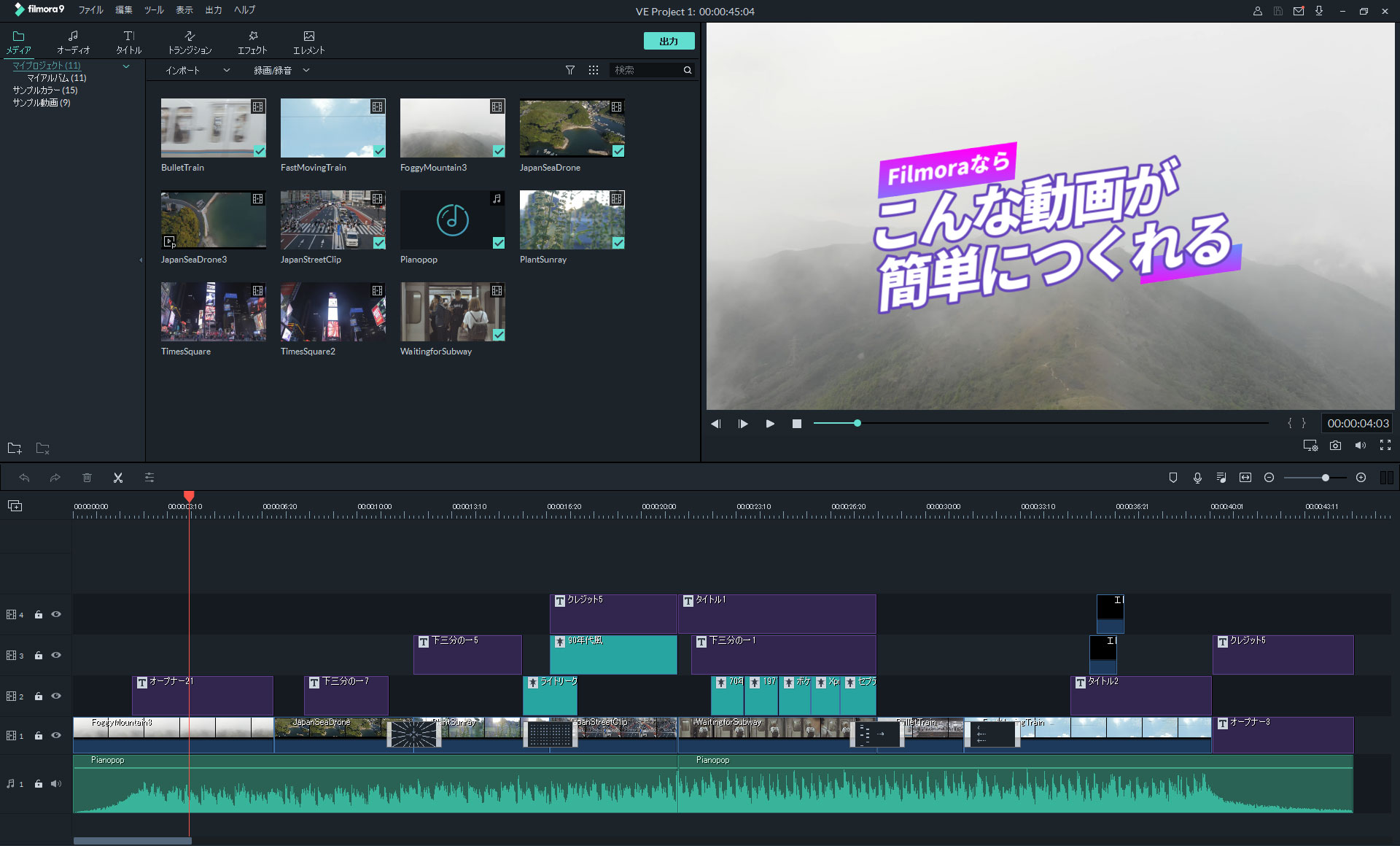Select サンプルカラー (15) folder

point(44,90)
